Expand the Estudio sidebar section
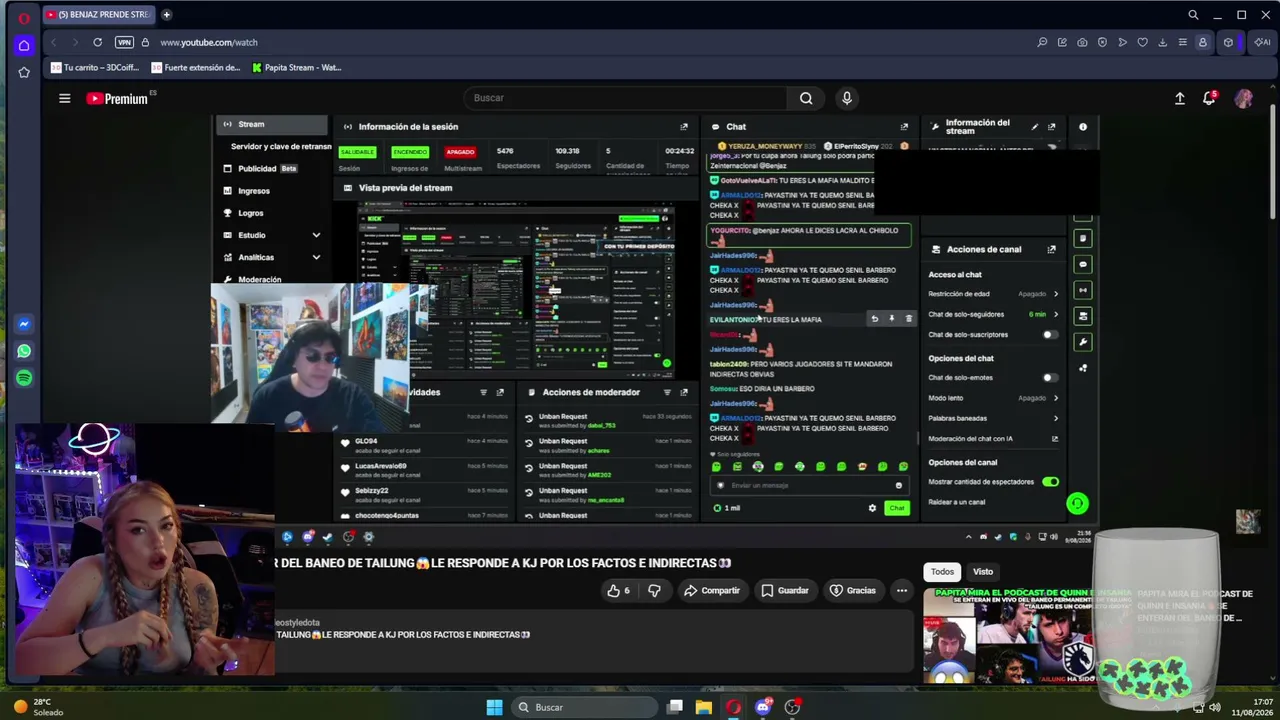 316,235
